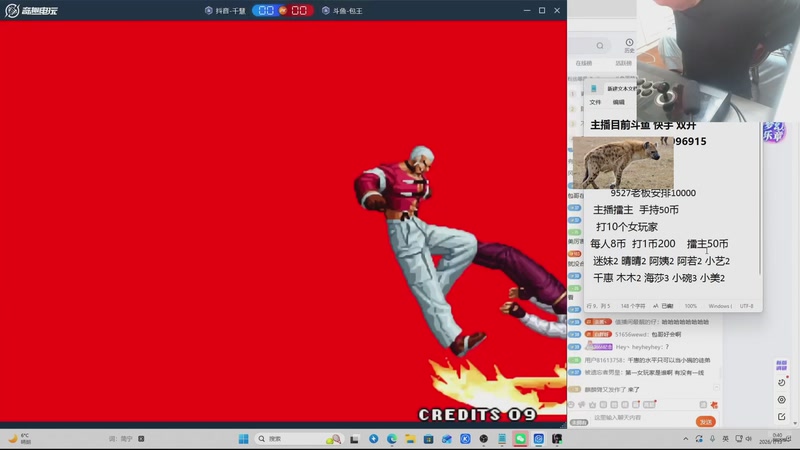This screenshot has height=450, width=800.
Task: Click the orange 发送 send button
Action: coord(706,422)
